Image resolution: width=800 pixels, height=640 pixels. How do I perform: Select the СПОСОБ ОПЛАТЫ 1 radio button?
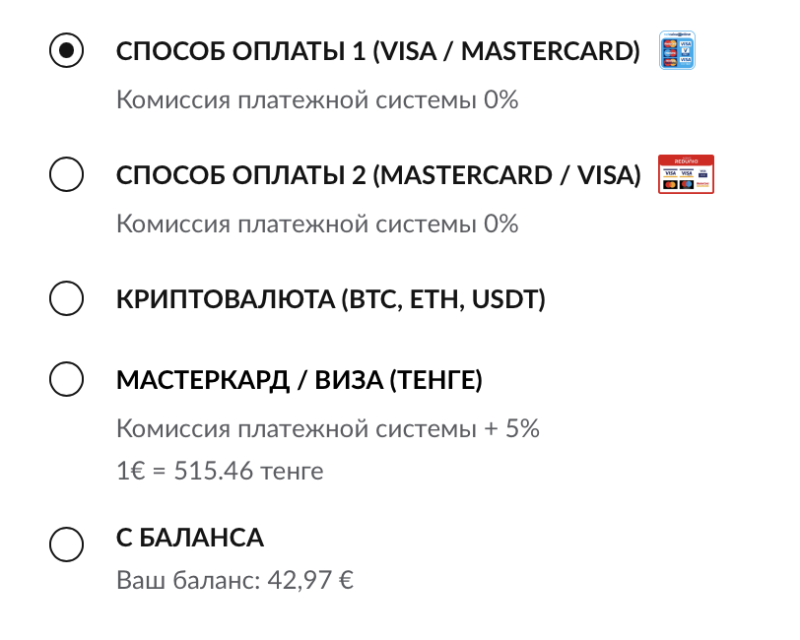coord(66,51)
